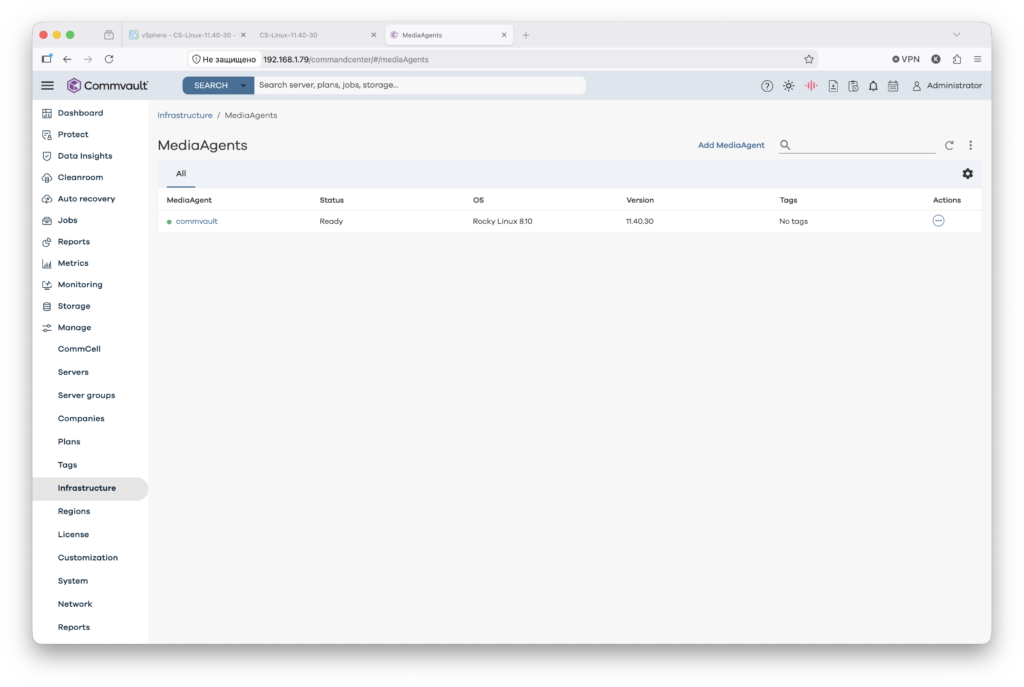Open Plans under Manage
This screenshot has height=687, width=1024.
69,442
